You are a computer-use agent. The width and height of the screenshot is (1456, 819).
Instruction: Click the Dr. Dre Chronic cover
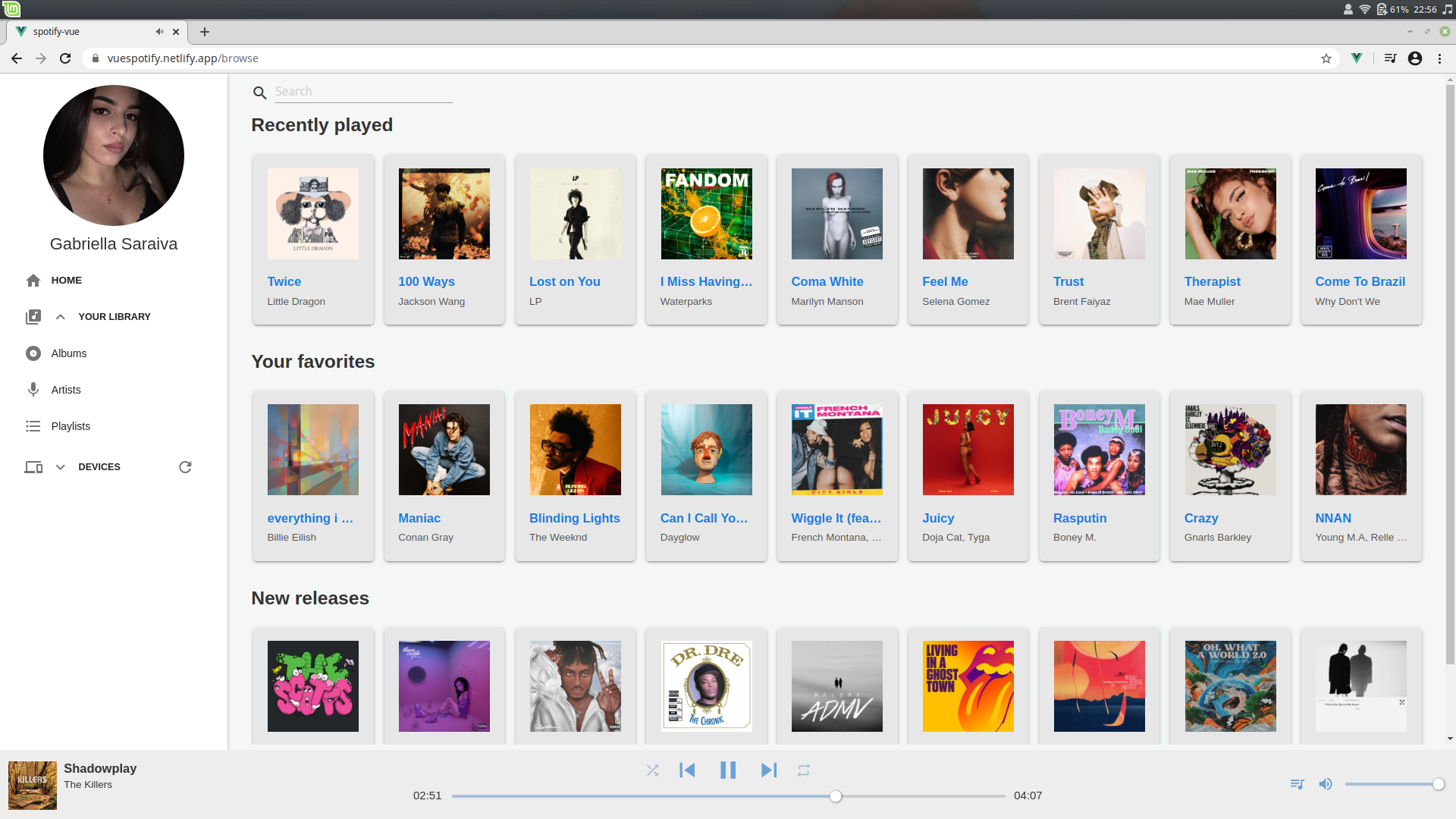click(x=707, y=686)
